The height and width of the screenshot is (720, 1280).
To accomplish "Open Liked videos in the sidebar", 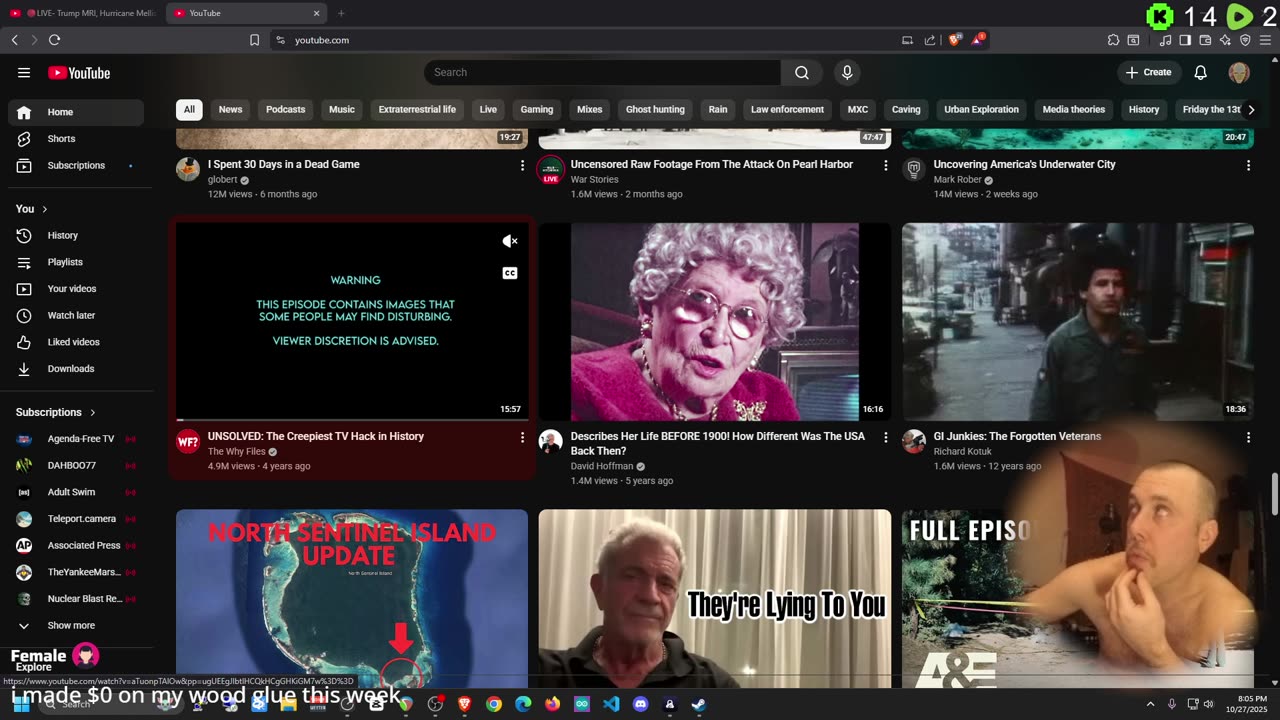I will pyautogui.click(x=76, y=342).
